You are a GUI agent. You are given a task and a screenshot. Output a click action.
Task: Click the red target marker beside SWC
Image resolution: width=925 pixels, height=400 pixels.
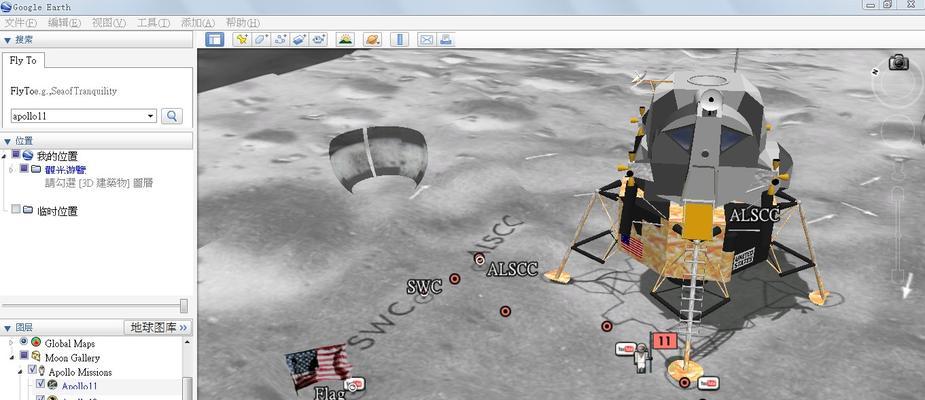(x=455, y=278)
